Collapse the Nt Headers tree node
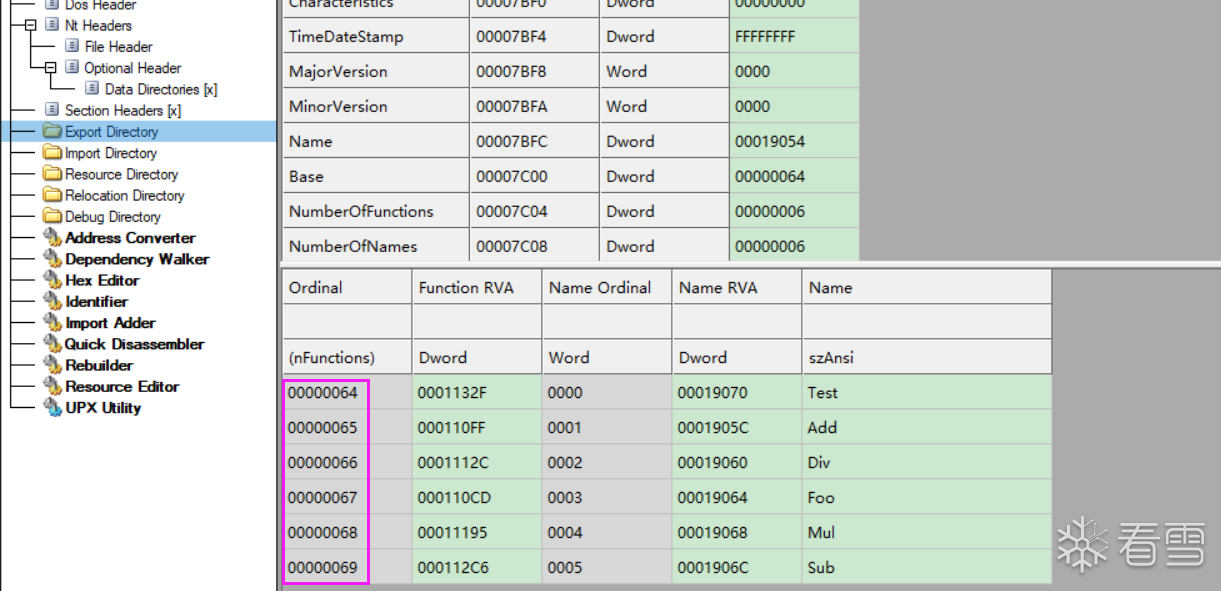 tap(30, 25)
